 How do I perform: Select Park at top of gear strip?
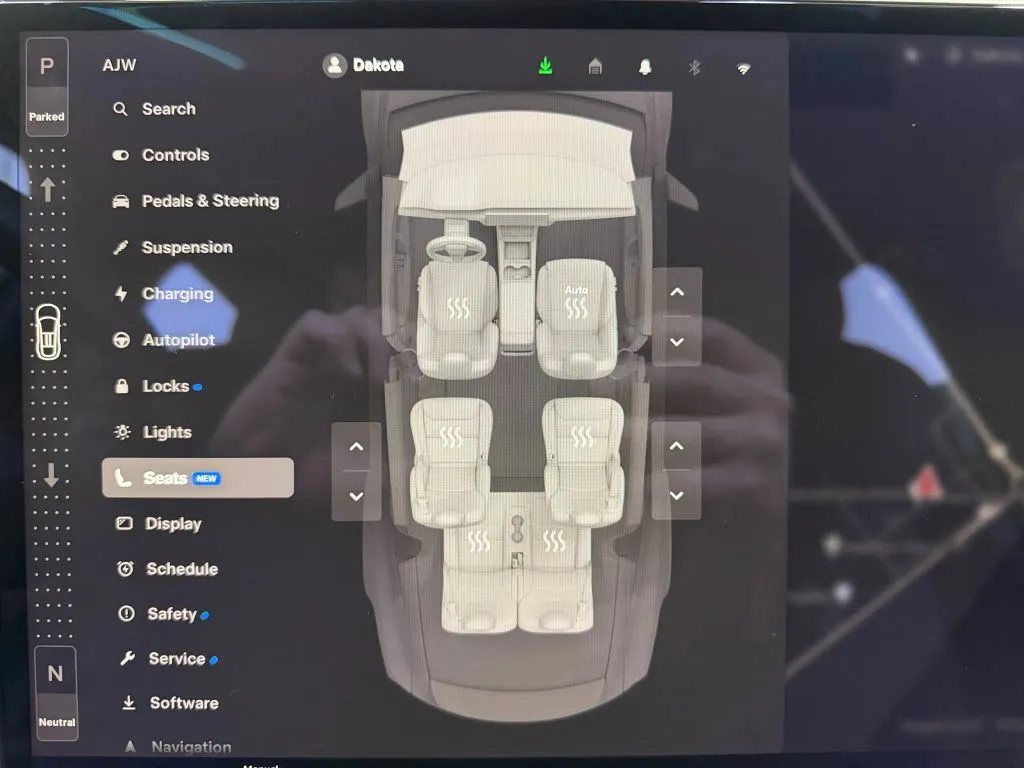click(x=47, y=86)
